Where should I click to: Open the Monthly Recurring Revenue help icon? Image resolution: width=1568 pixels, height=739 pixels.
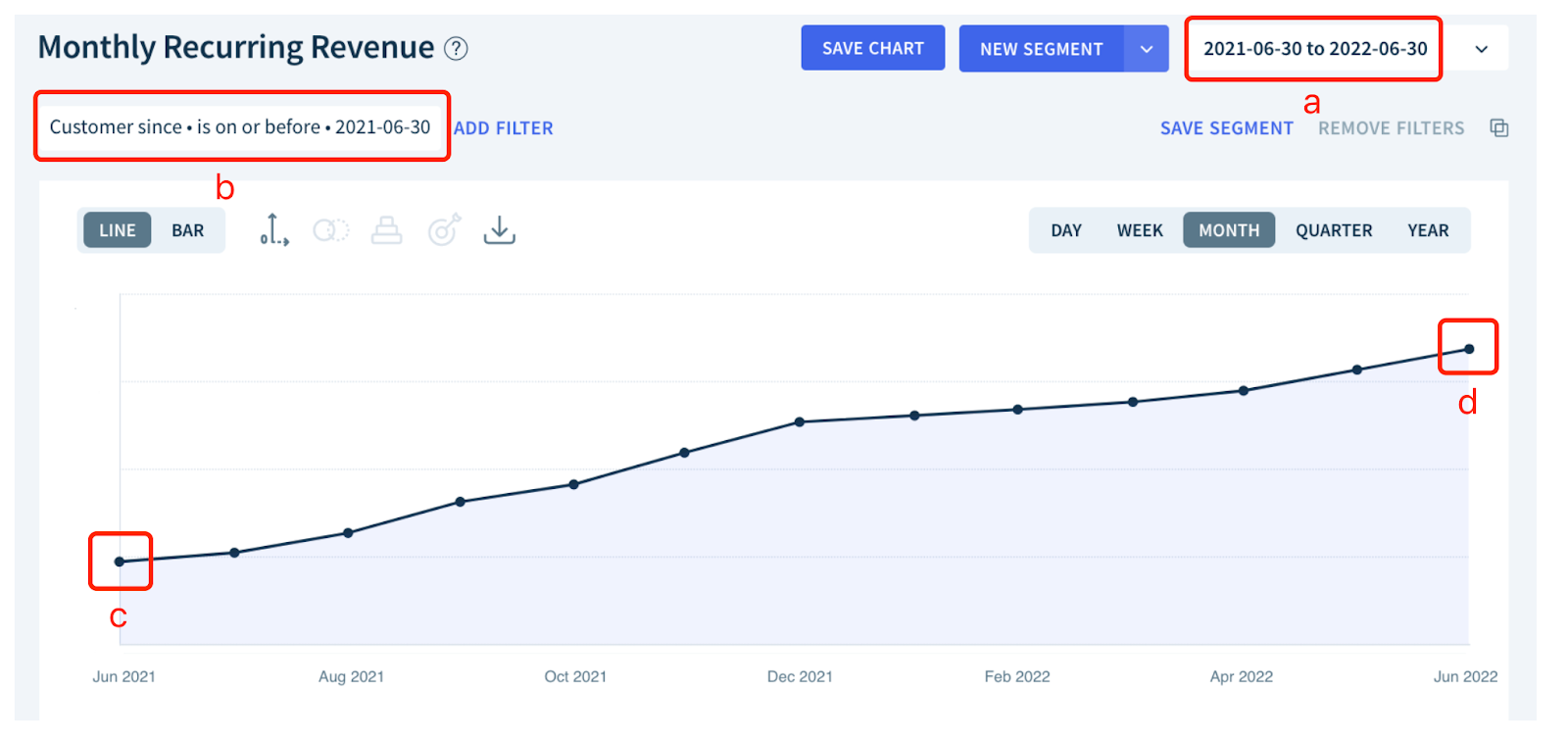[456, 48]
